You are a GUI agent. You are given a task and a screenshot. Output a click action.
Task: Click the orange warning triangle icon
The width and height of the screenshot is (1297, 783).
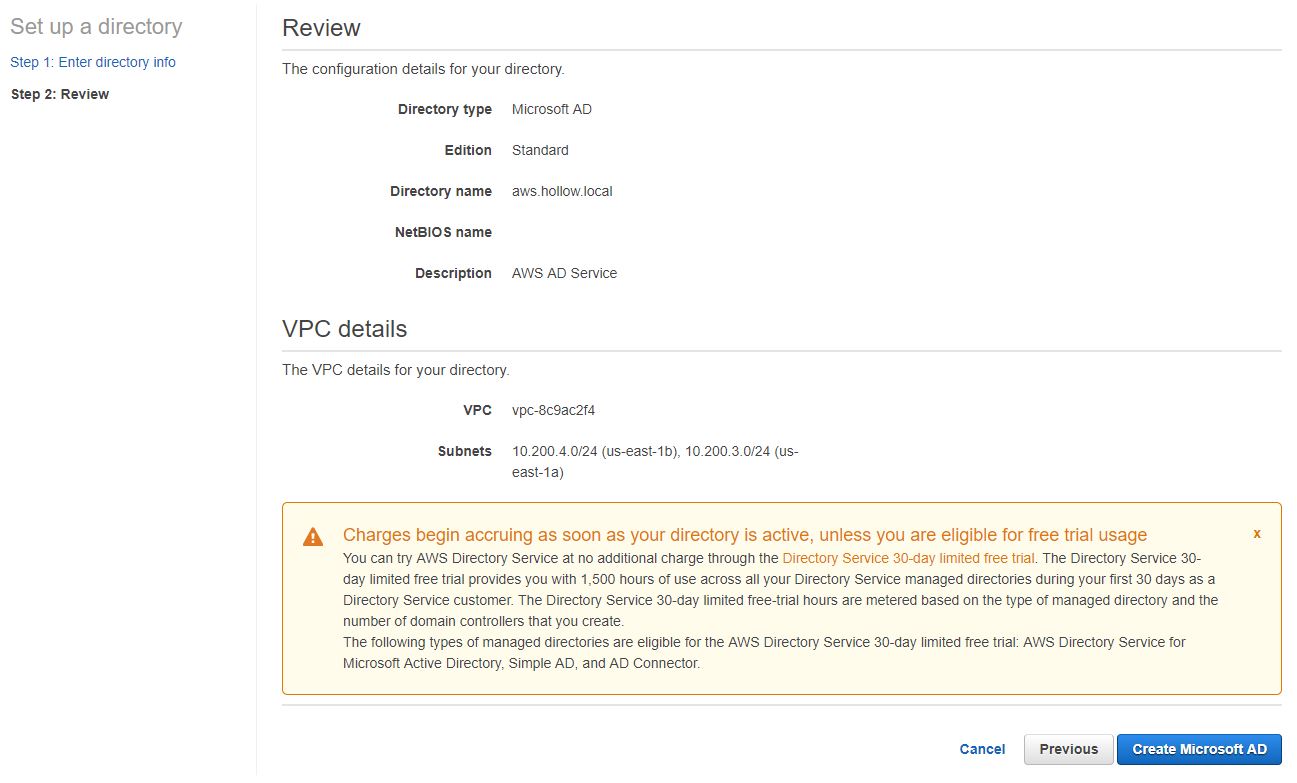click(x=313, y=537)
